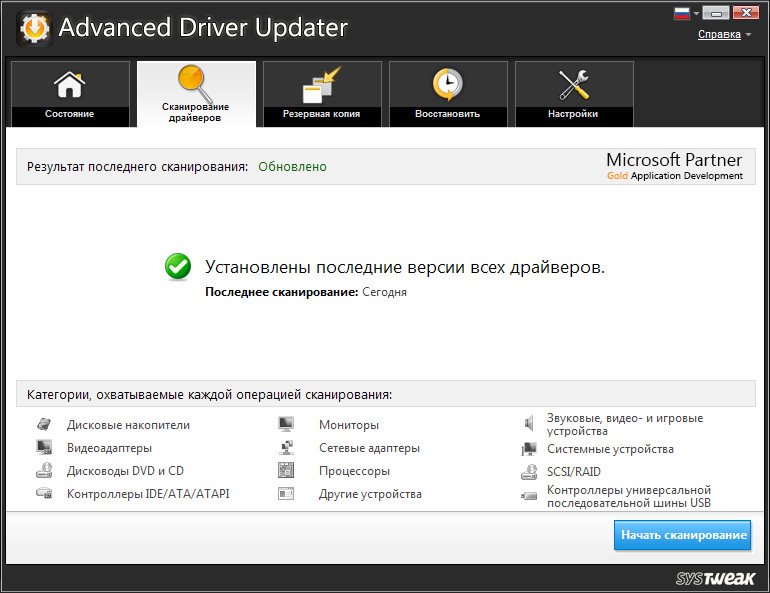This screenshot has height=593, width=770.
Task: Click Звуковые, видео- и игровые устройства label
Action: (x=625, y=425)
